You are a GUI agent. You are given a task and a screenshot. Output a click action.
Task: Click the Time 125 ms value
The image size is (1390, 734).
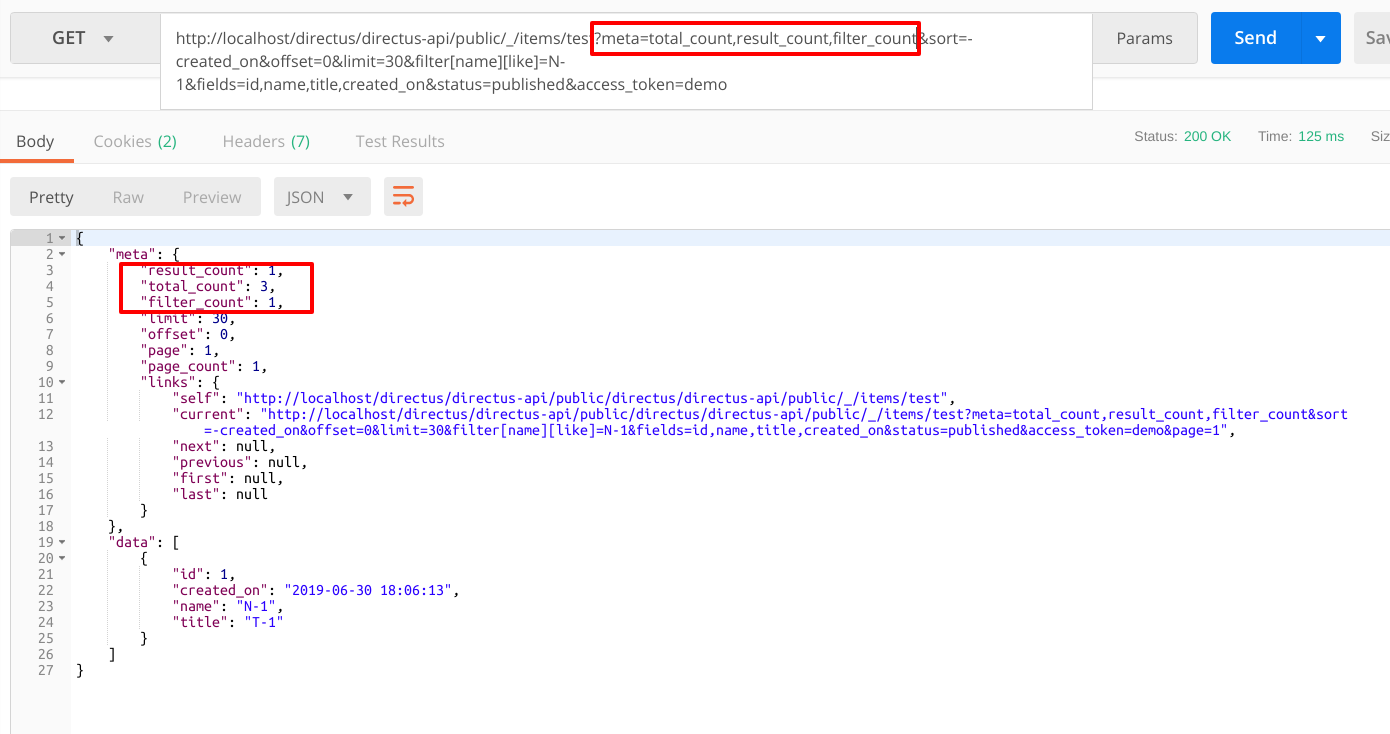pos(1321,136)
